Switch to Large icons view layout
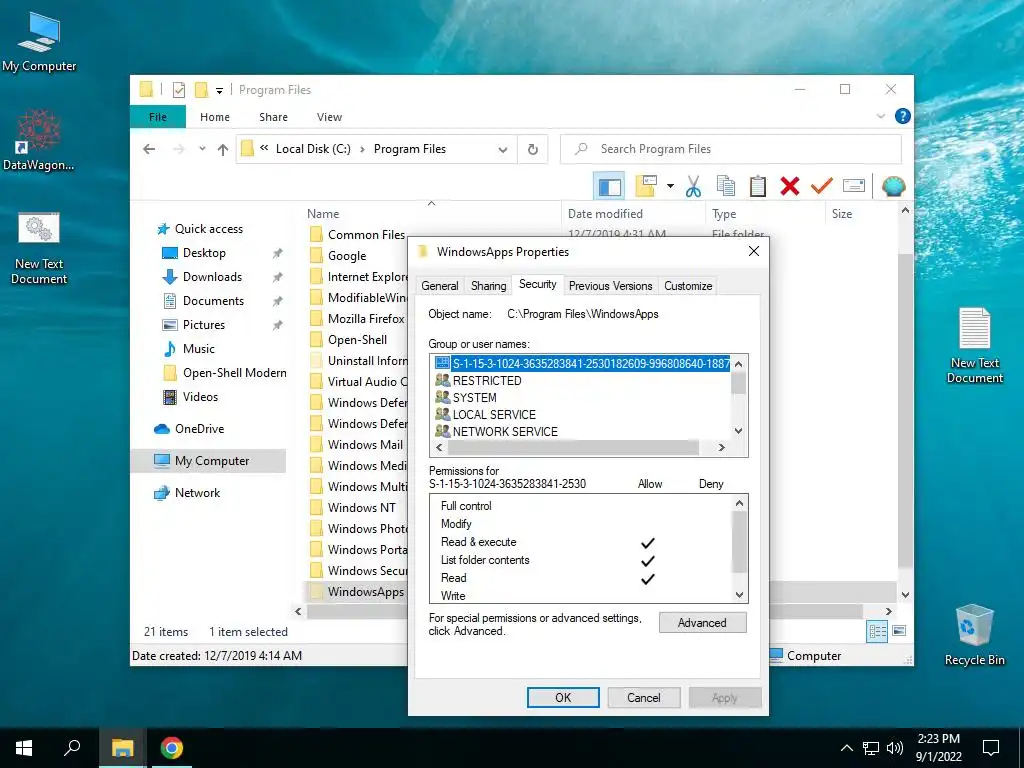Viewport: 1024px width, 768px height. pyautogui.click(x=899, y=631)
